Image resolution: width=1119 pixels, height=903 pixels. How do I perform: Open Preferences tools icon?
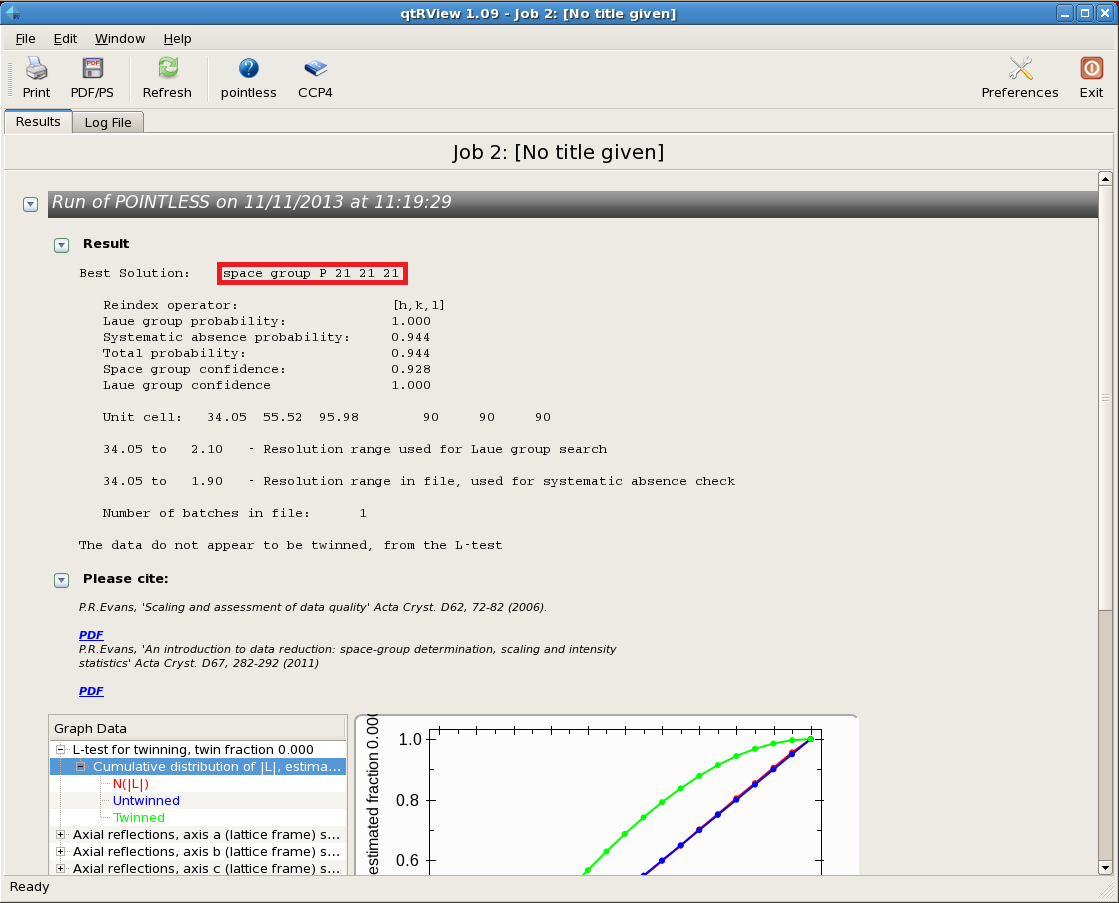click(x=1019, y=69)
